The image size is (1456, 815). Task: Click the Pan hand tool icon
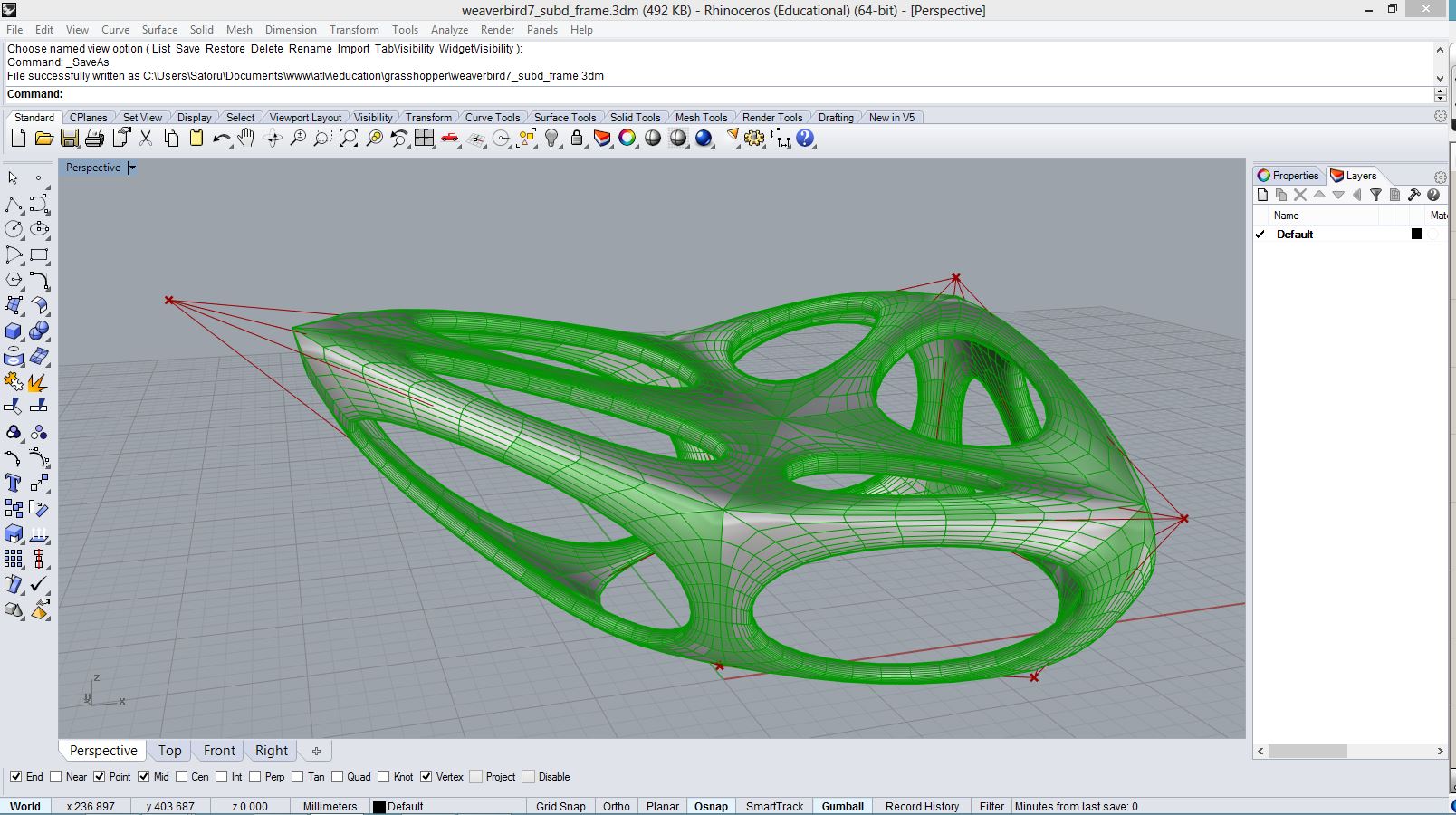tap(246, 139)
